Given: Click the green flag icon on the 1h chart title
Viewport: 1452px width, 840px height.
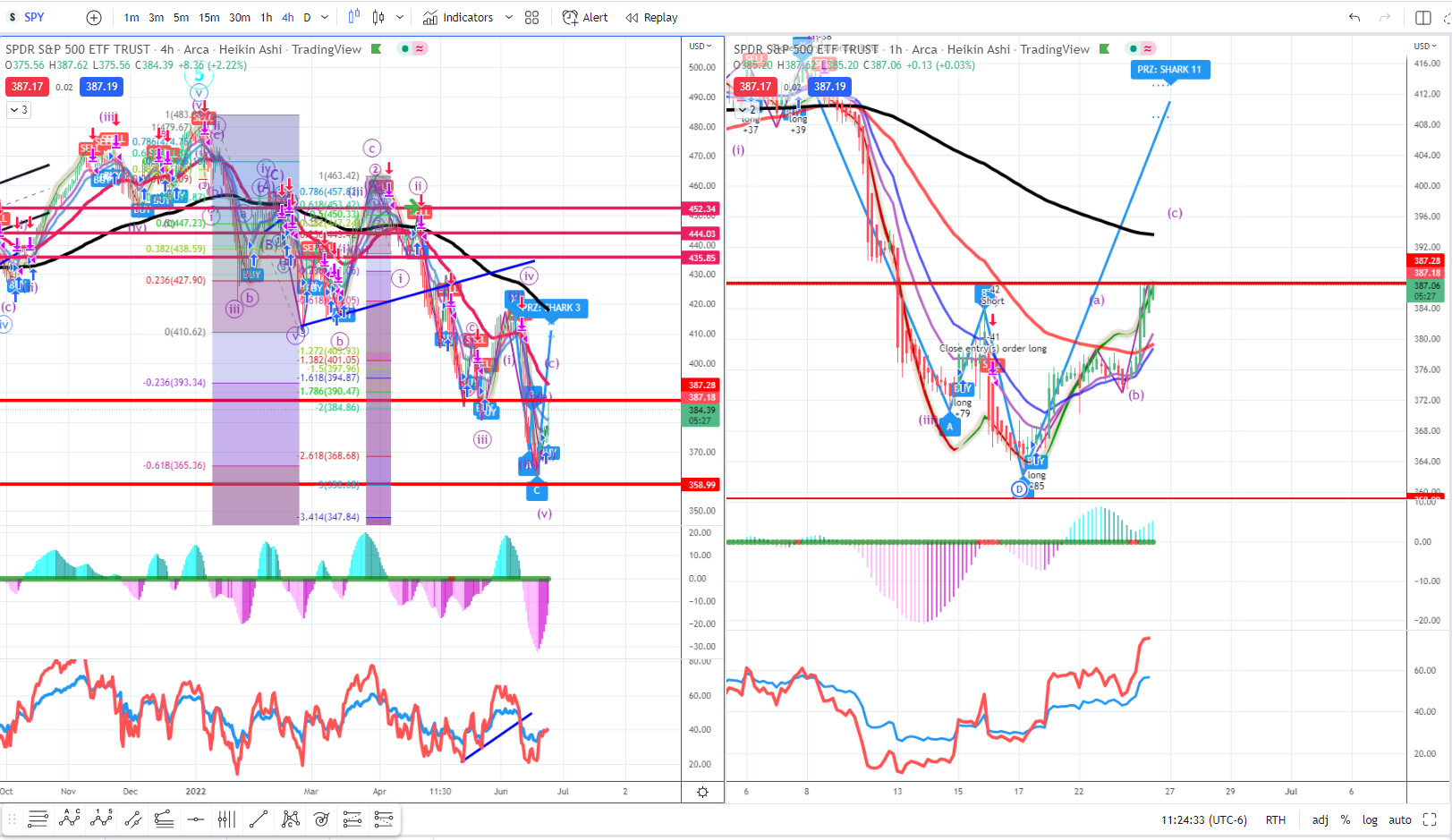Looking at the screenshot, I should pos(1105,48).
